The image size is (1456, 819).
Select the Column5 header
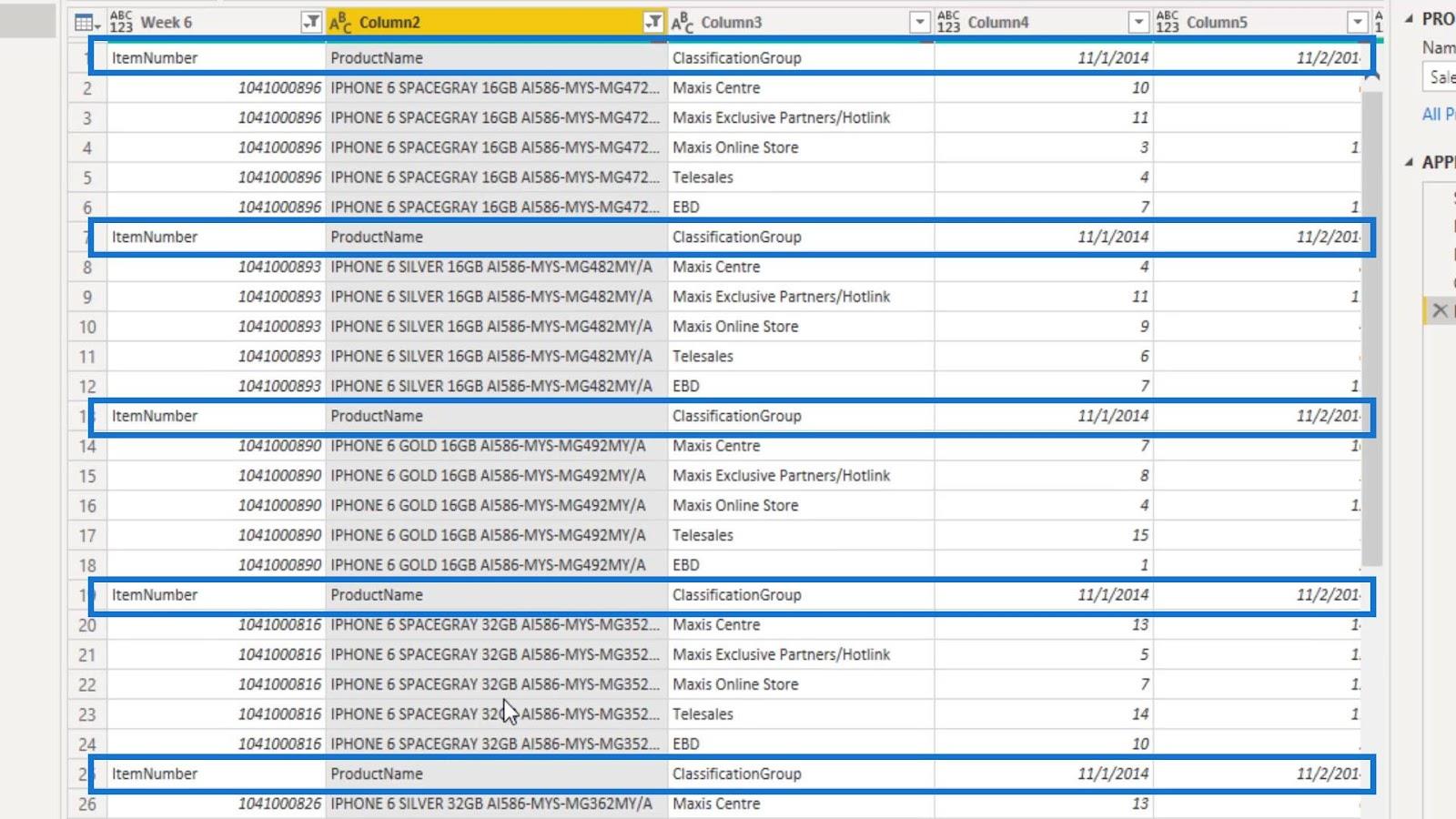tap(1261, 23)
